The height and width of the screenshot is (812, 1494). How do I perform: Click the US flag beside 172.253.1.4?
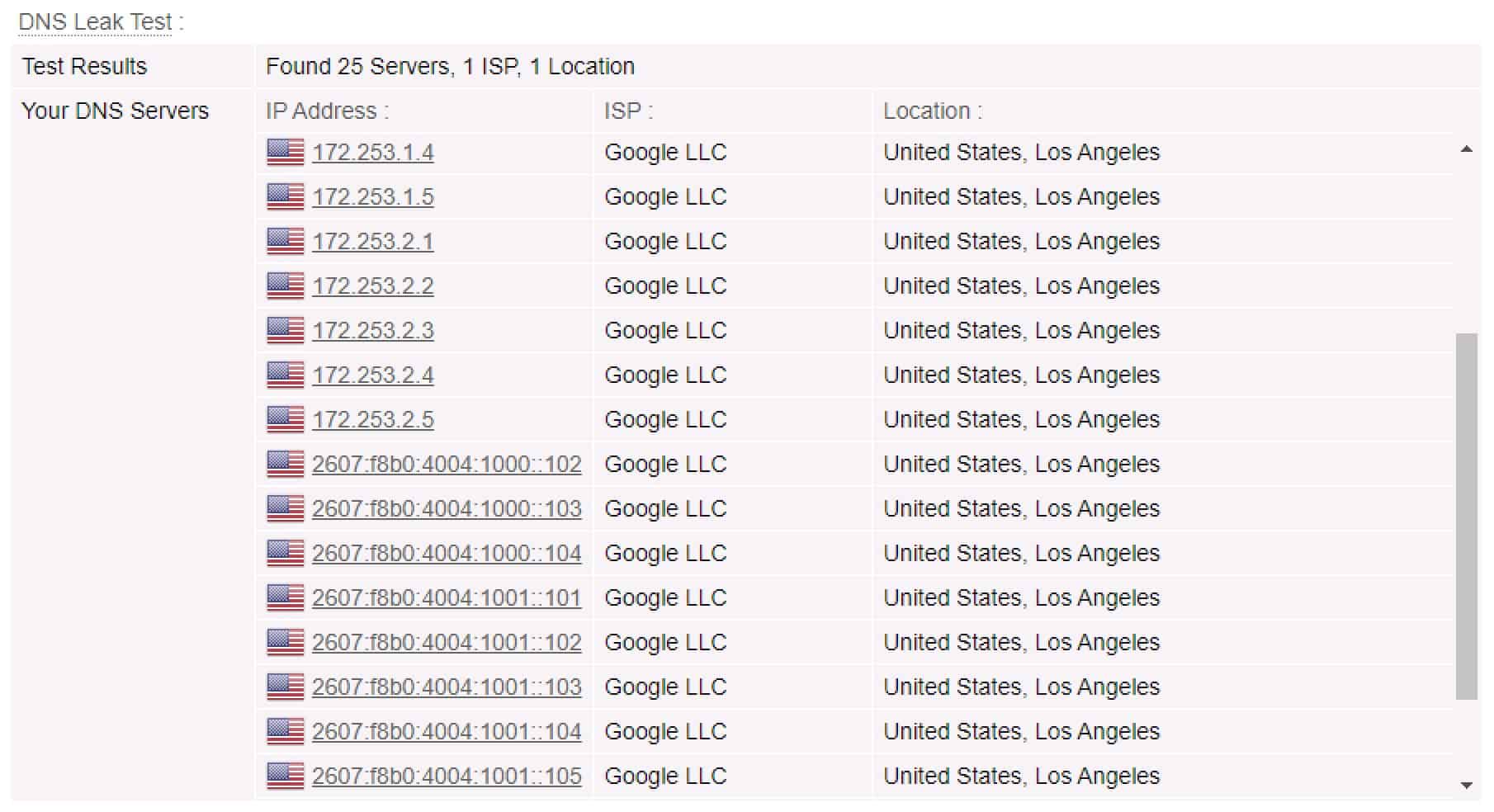pos(286,152)
